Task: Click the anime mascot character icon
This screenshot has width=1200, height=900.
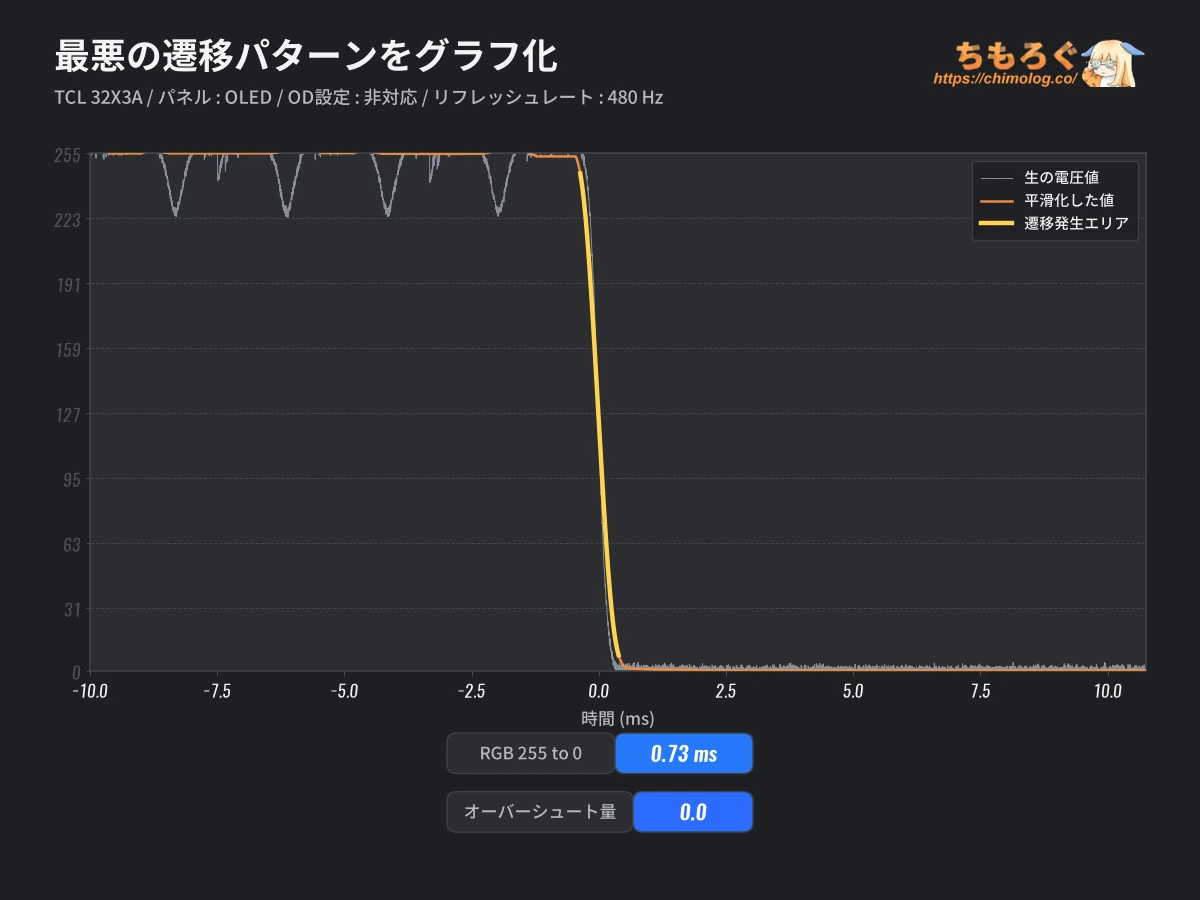Action: point(1113,62)
